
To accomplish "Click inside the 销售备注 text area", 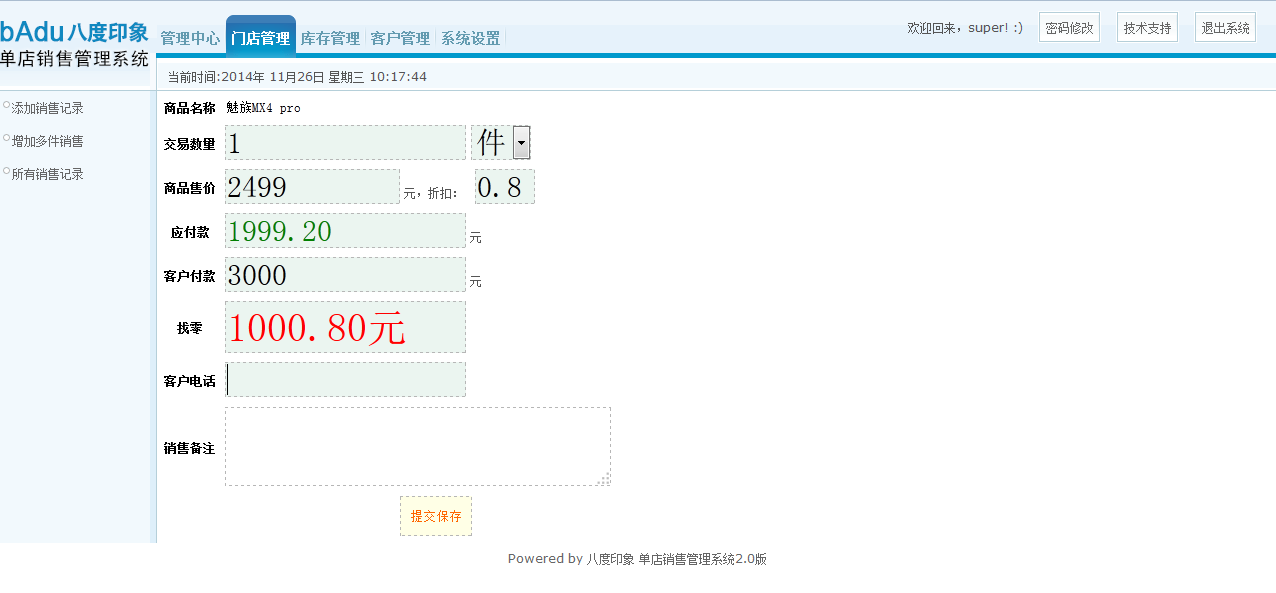I will tap(417, 446).
